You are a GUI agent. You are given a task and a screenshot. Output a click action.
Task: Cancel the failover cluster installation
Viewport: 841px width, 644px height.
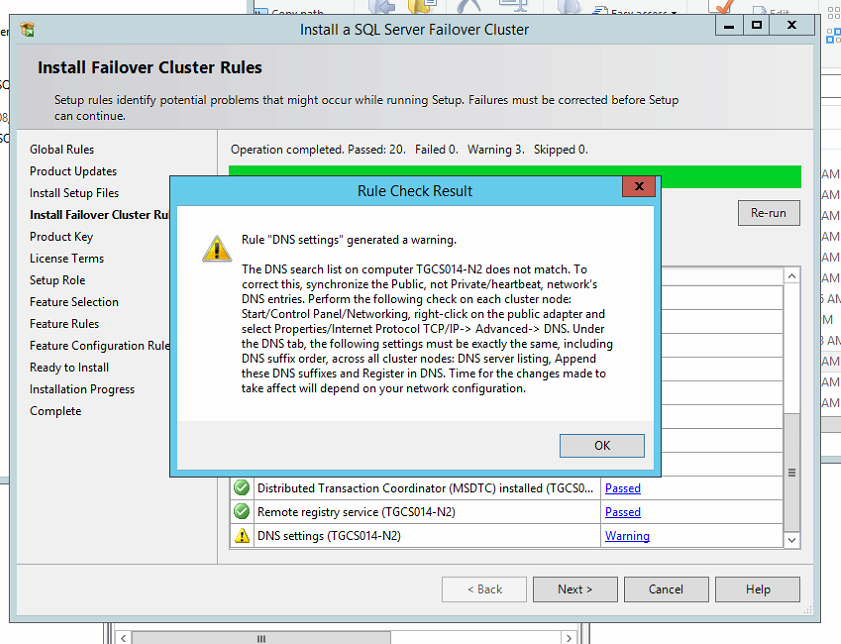(666, 589)
